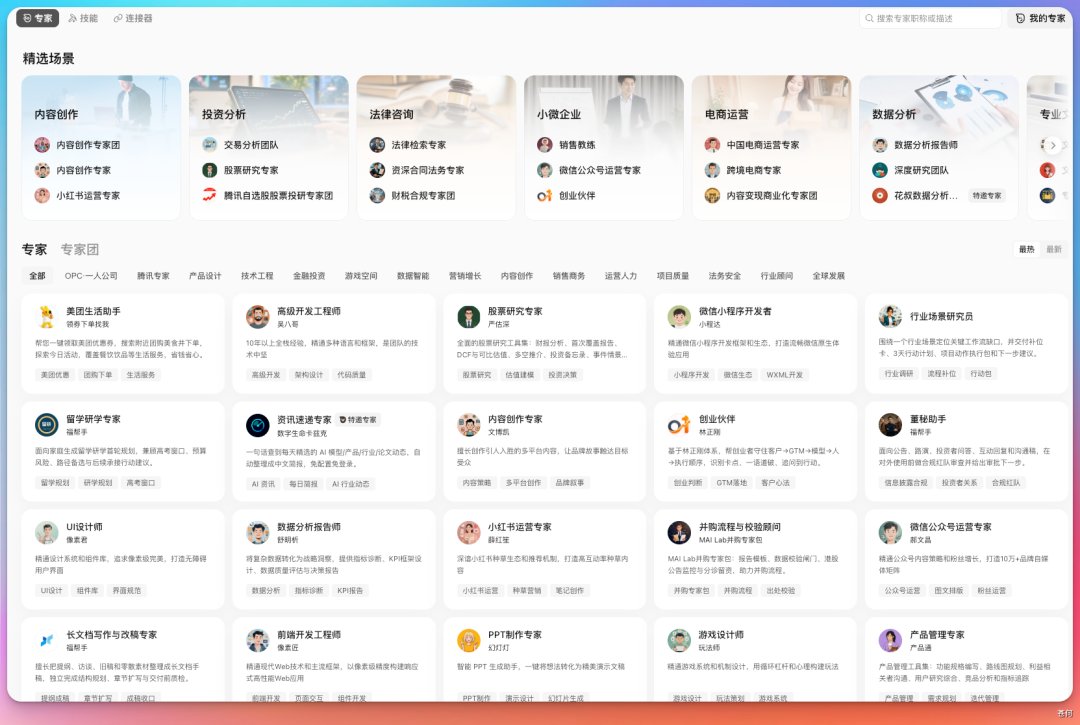1080x725 pixels.
Task: Select the 中国电商运营专家 avatar icon
Action: tap(712, 145)
